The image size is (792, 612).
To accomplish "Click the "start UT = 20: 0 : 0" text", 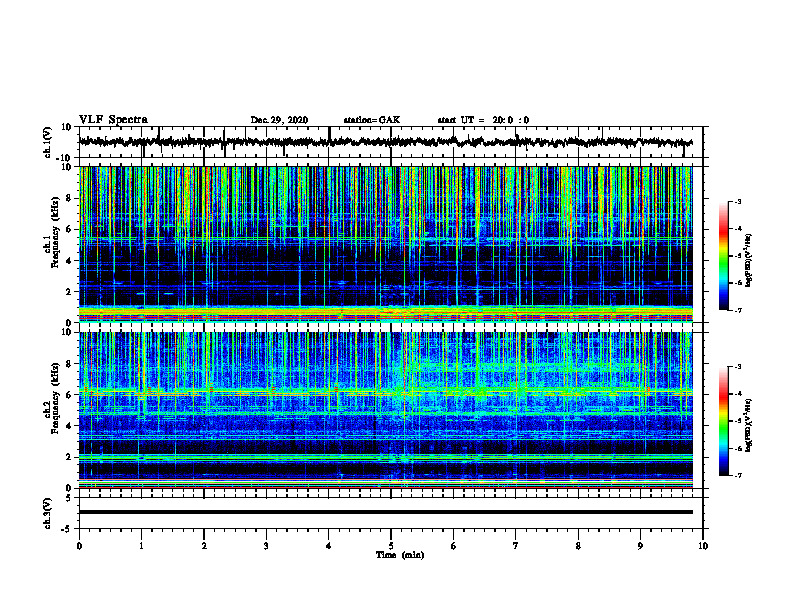I will (483, 120).
